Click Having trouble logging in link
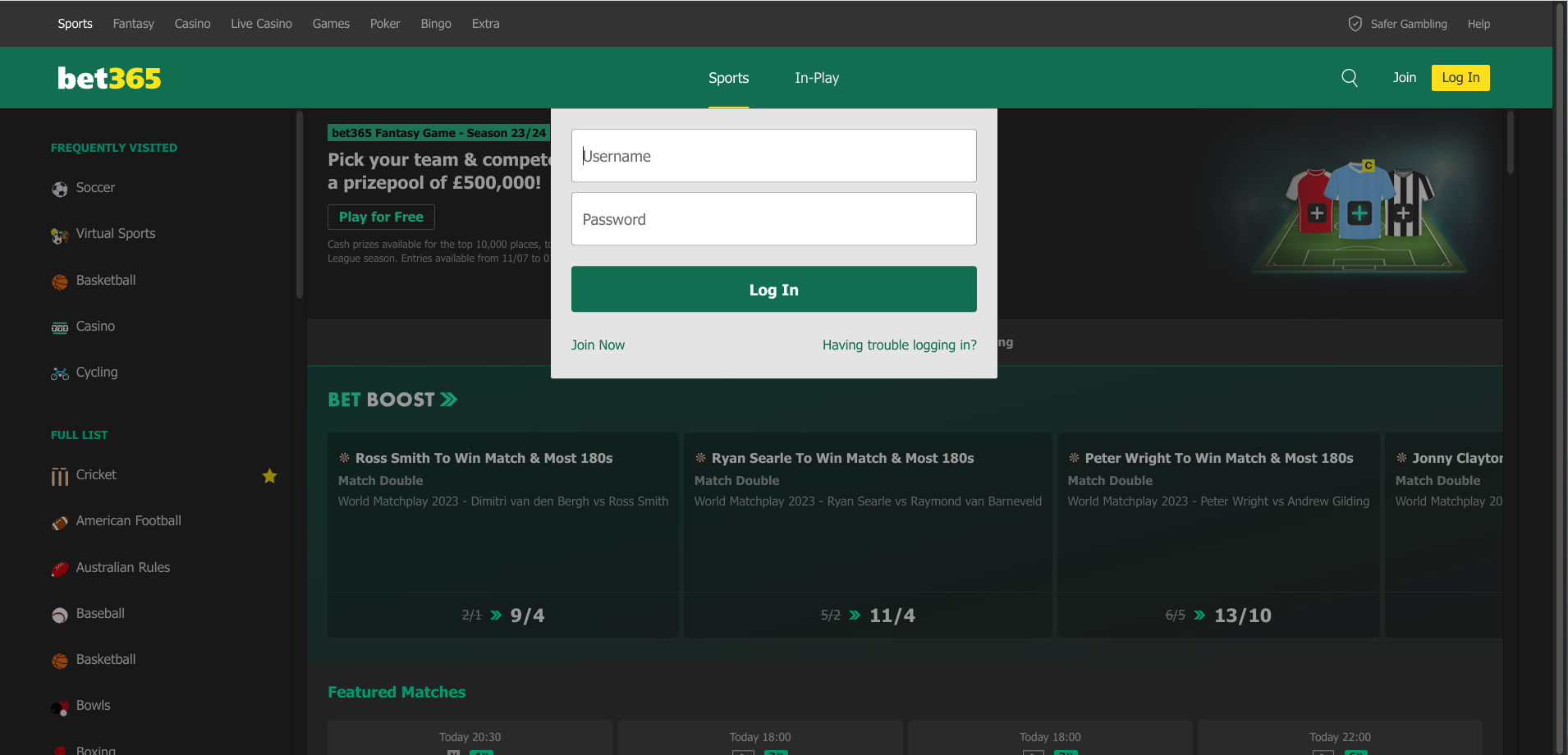The width and height of the screenshot is (1568, 755). click(x=900, y=345)
